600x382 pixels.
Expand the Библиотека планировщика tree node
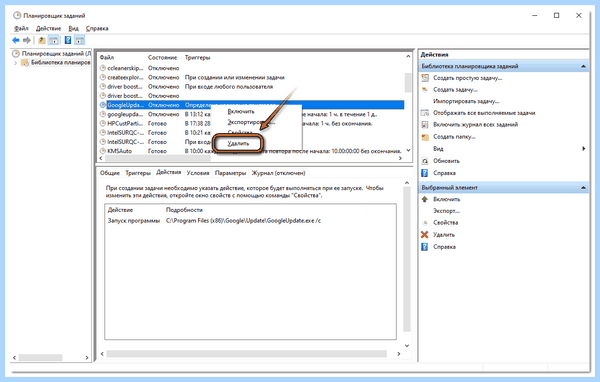tap(15, 63)
